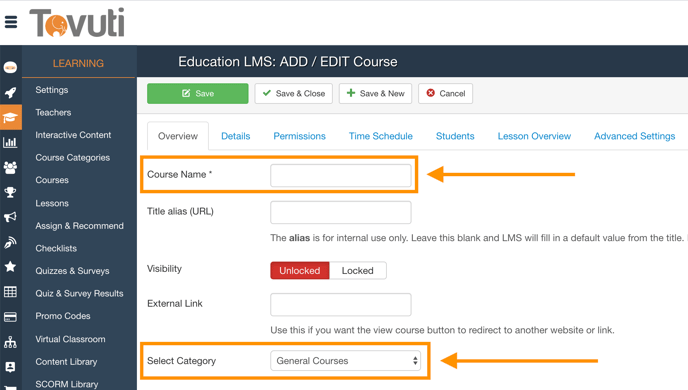Set visibility to Locked

(x=358, y=271)
